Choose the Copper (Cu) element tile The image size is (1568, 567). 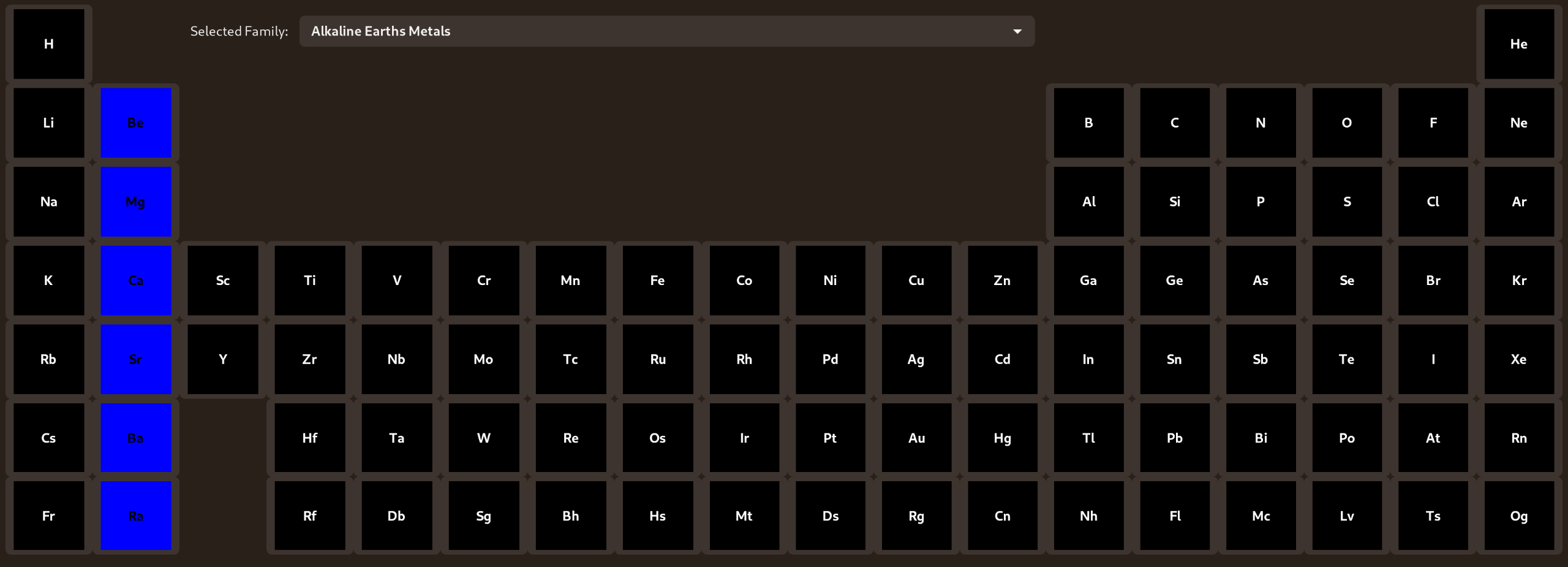coord(916,281)
